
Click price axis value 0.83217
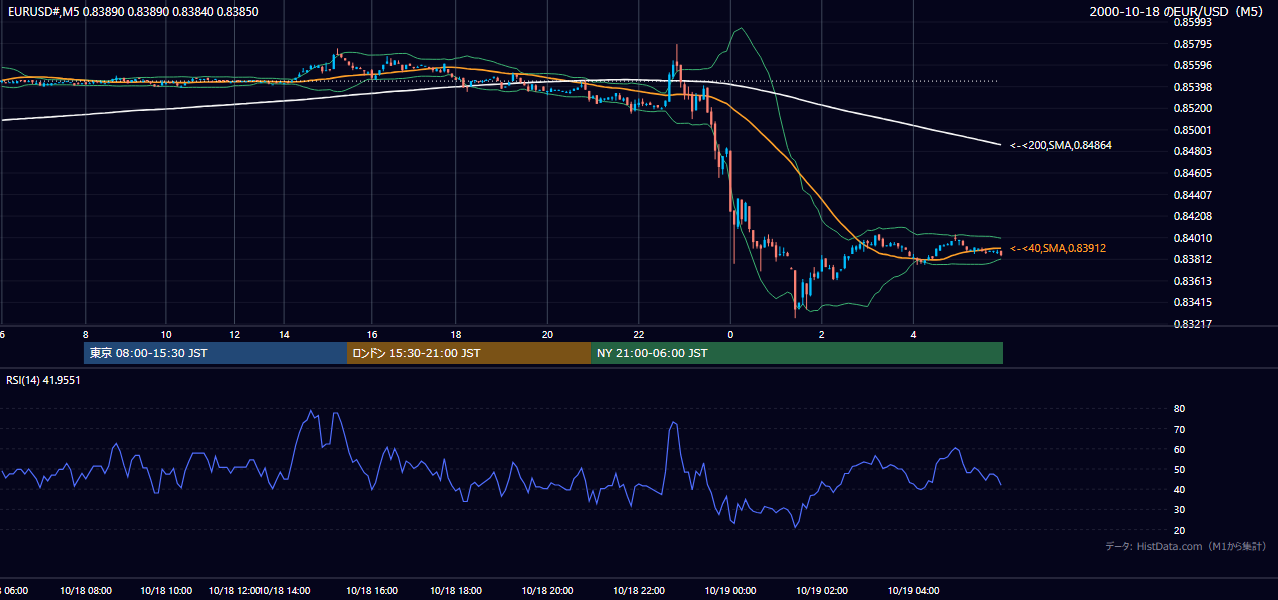coord(1192,324)
